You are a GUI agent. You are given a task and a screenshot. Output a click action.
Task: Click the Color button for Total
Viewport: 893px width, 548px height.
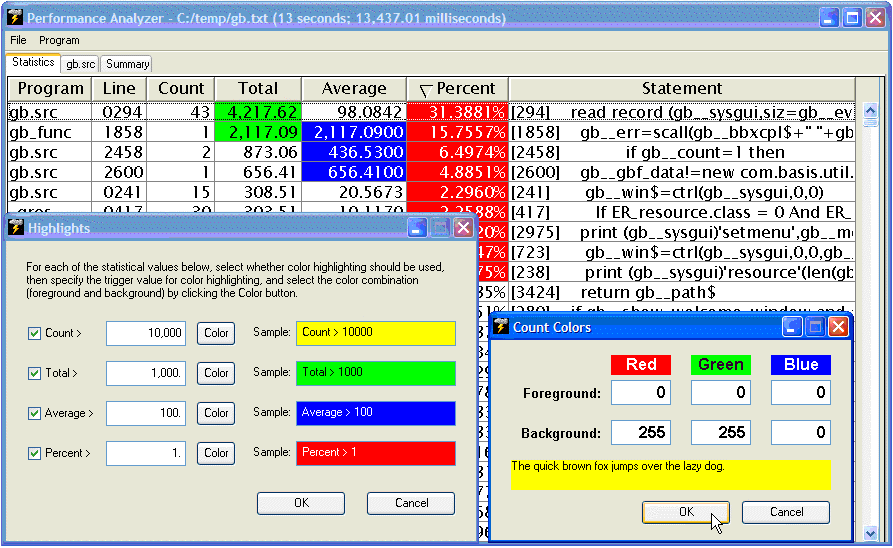[x=216, y=373]
